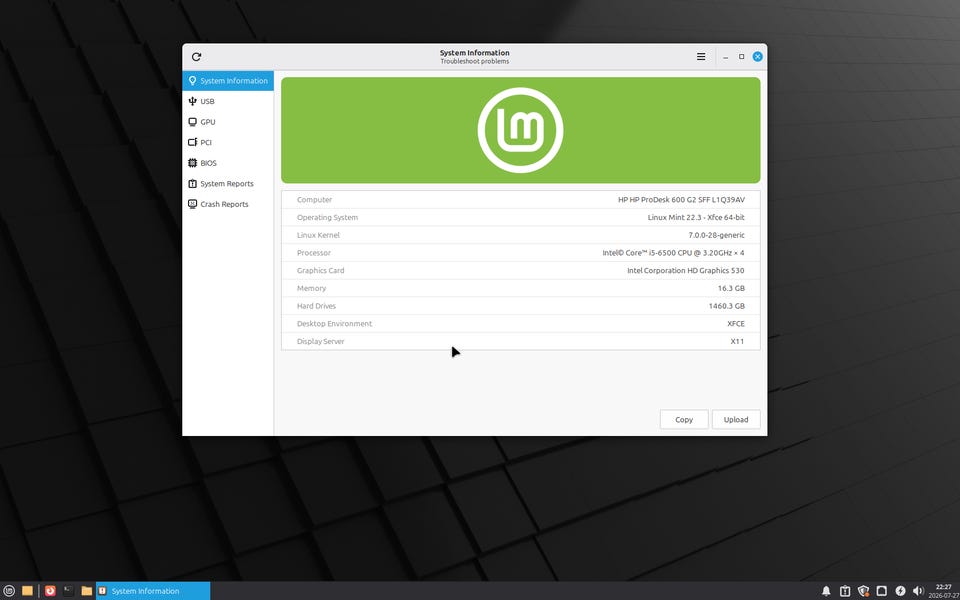The width and height of the screenshot is (960, 600).
Task: Open the power manager lightning icon
Action: point(900,591)
